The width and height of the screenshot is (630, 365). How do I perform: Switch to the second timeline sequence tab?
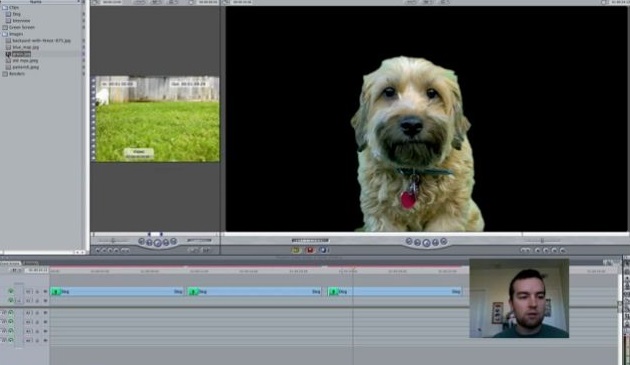pos(31,263)
